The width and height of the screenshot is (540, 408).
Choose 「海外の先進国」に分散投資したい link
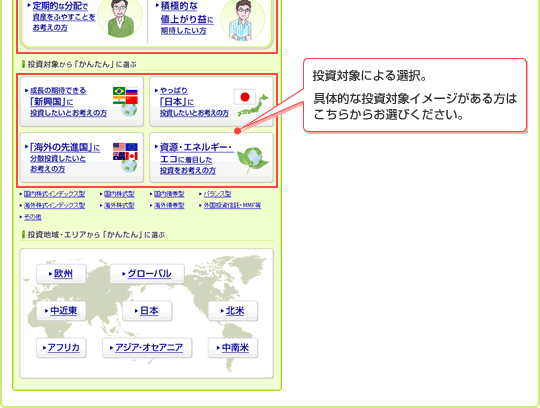65,158
